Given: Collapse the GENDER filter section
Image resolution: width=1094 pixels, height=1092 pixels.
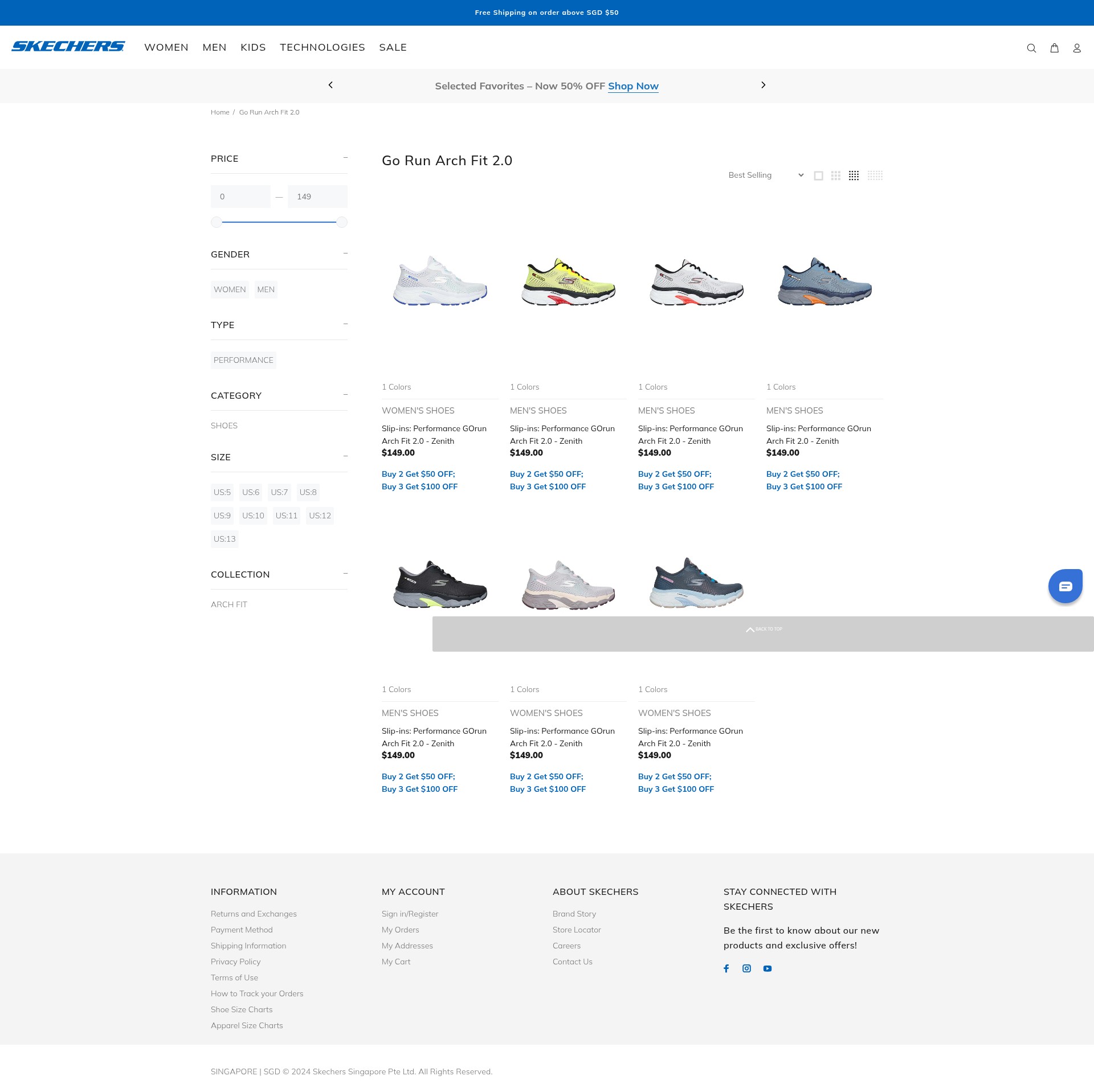Looking at the screenshot, I should [345, 253].
